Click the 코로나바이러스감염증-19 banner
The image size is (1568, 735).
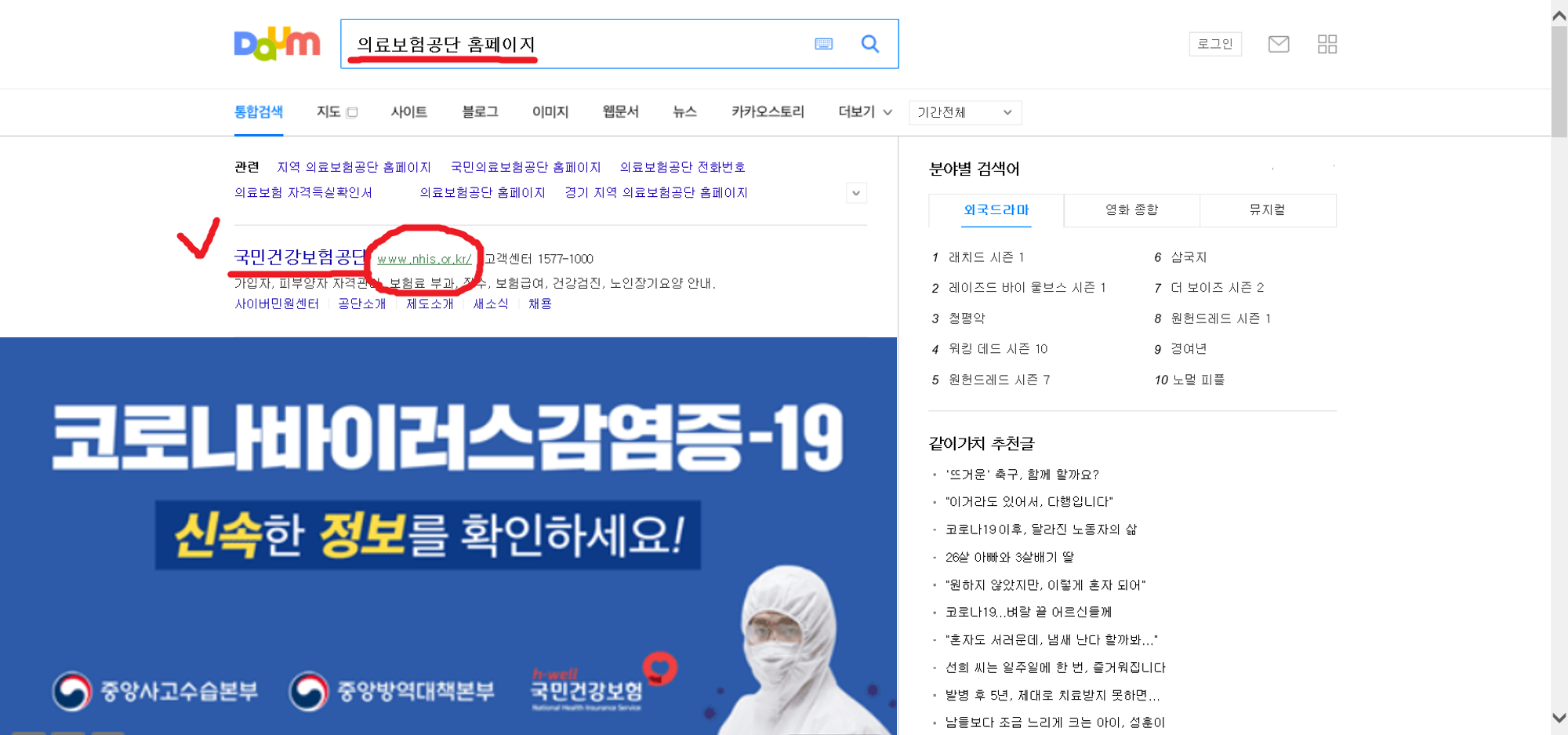tap(448, 536)
